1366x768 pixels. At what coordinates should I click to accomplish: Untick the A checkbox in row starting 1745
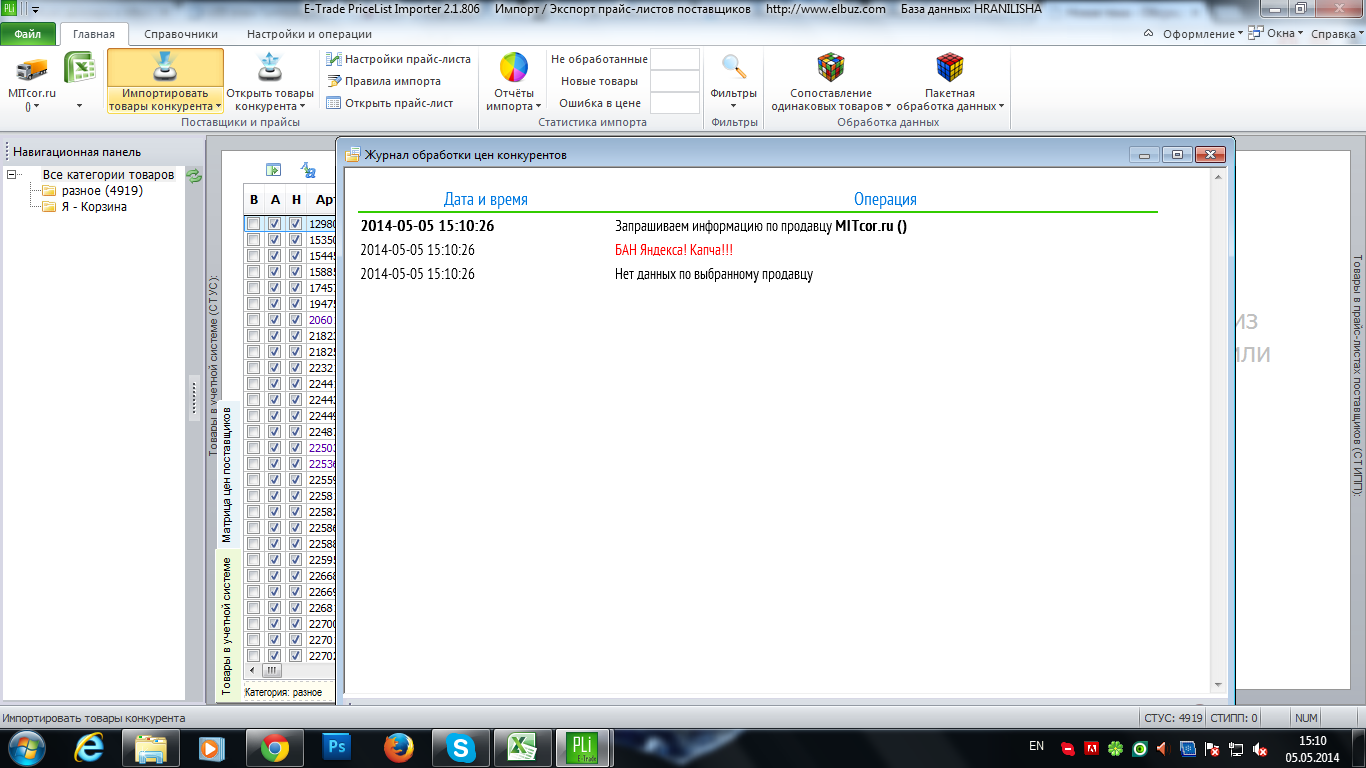click(x=274, y=289)
